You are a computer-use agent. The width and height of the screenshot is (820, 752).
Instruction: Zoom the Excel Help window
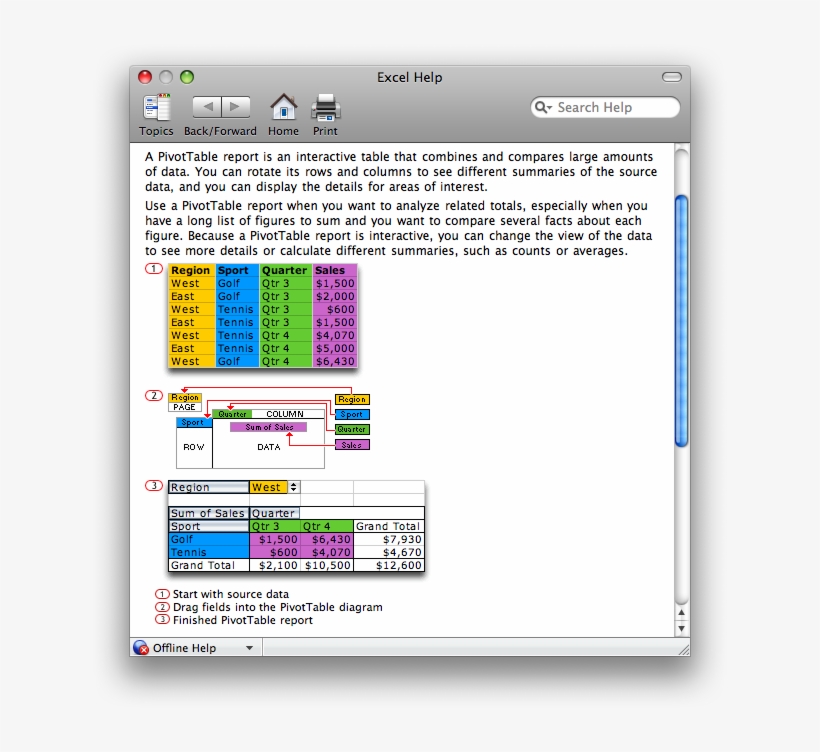point(187,77)
